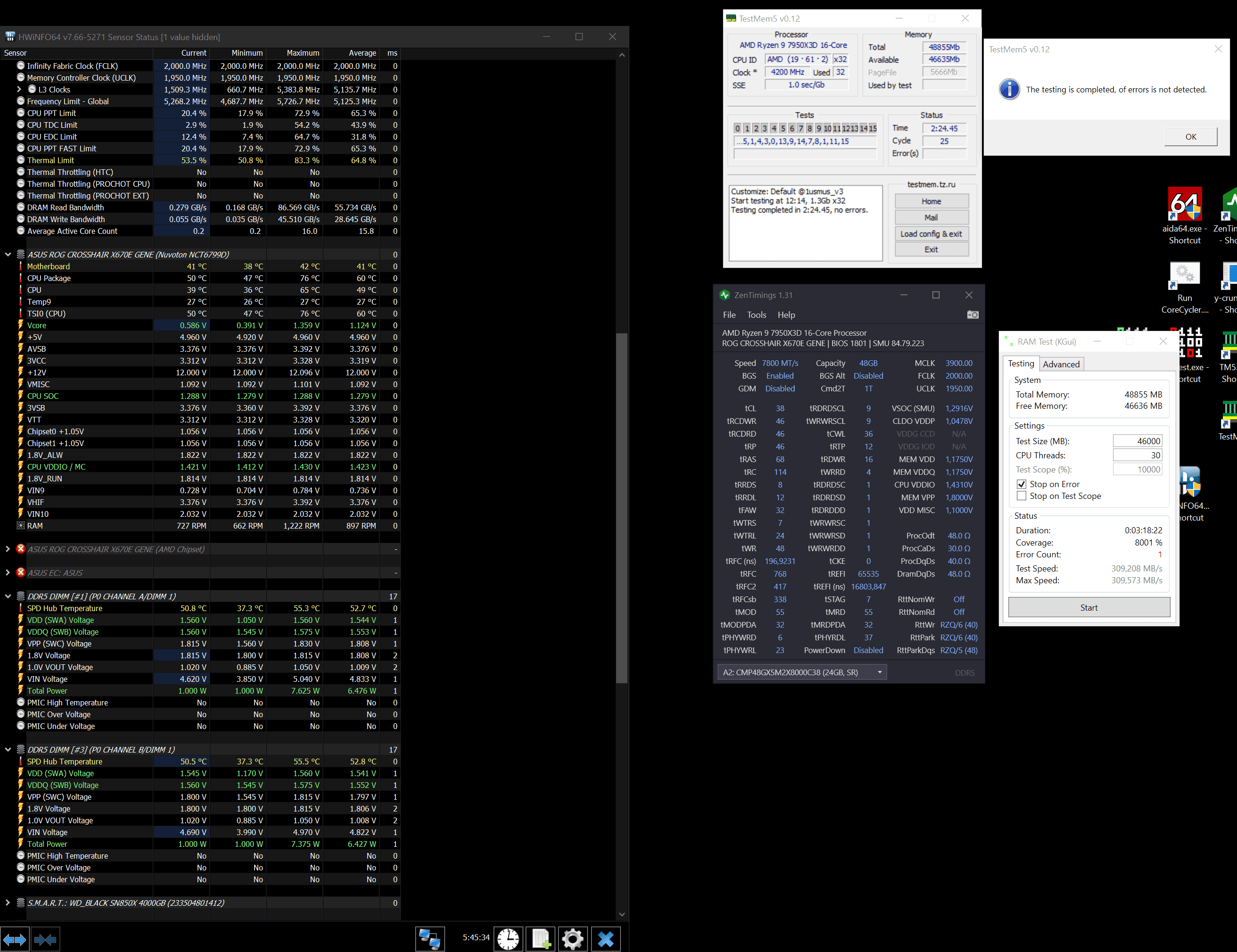The height and width of the screenshot is (952, 1237).
Task: Click the Test Size (MB) field
Action: point(1138,441)
